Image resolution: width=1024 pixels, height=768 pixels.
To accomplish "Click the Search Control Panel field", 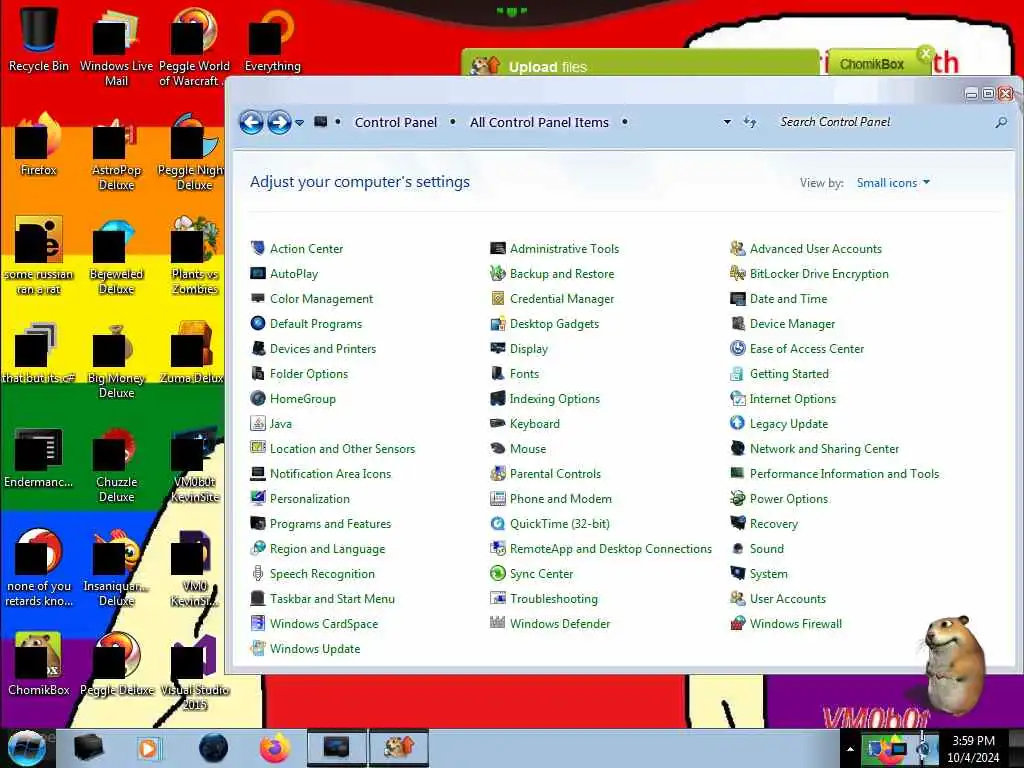I will (x=884, y=122).
